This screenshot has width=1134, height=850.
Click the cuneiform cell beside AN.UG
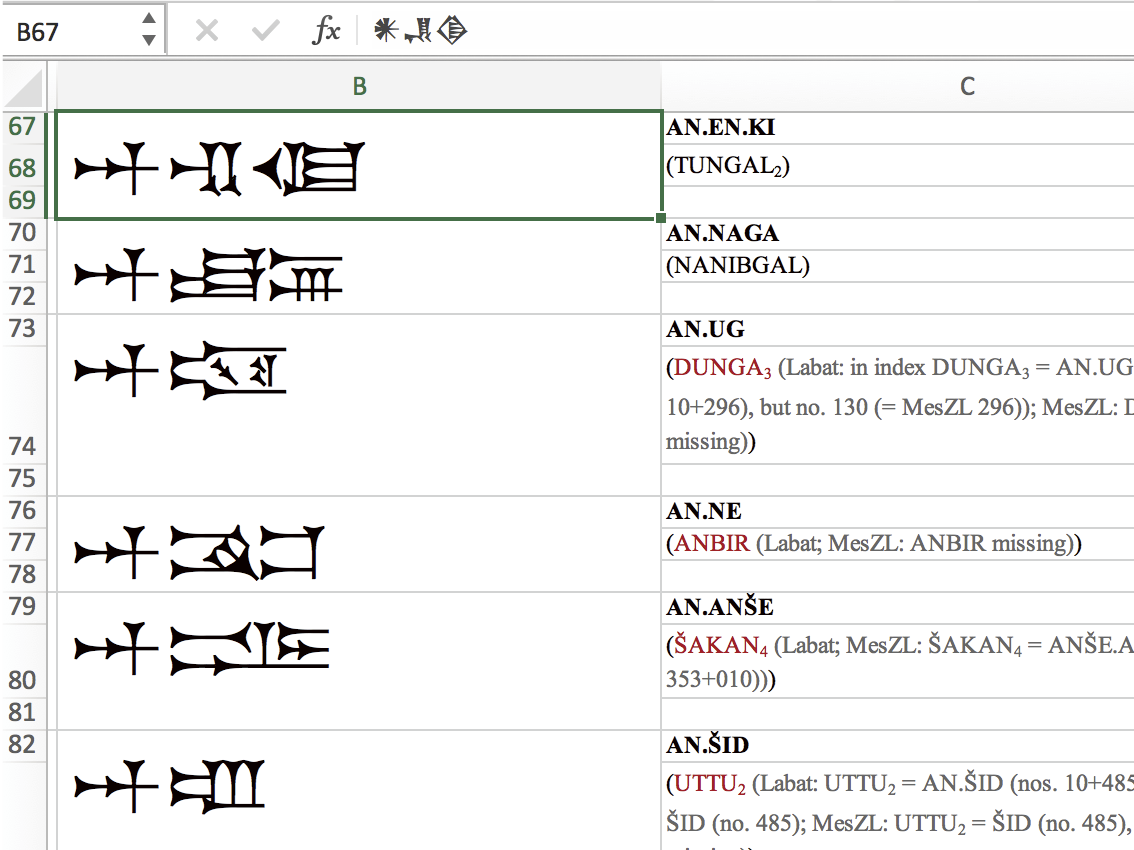[359, 405]
